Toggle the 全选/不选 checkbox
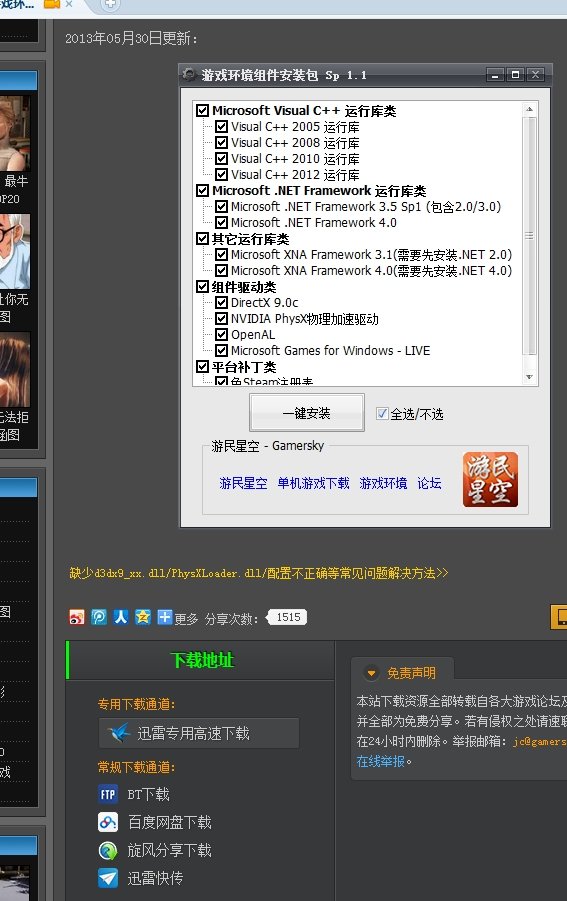Viewport: 567px width, 901px height. tap(381, 413)
